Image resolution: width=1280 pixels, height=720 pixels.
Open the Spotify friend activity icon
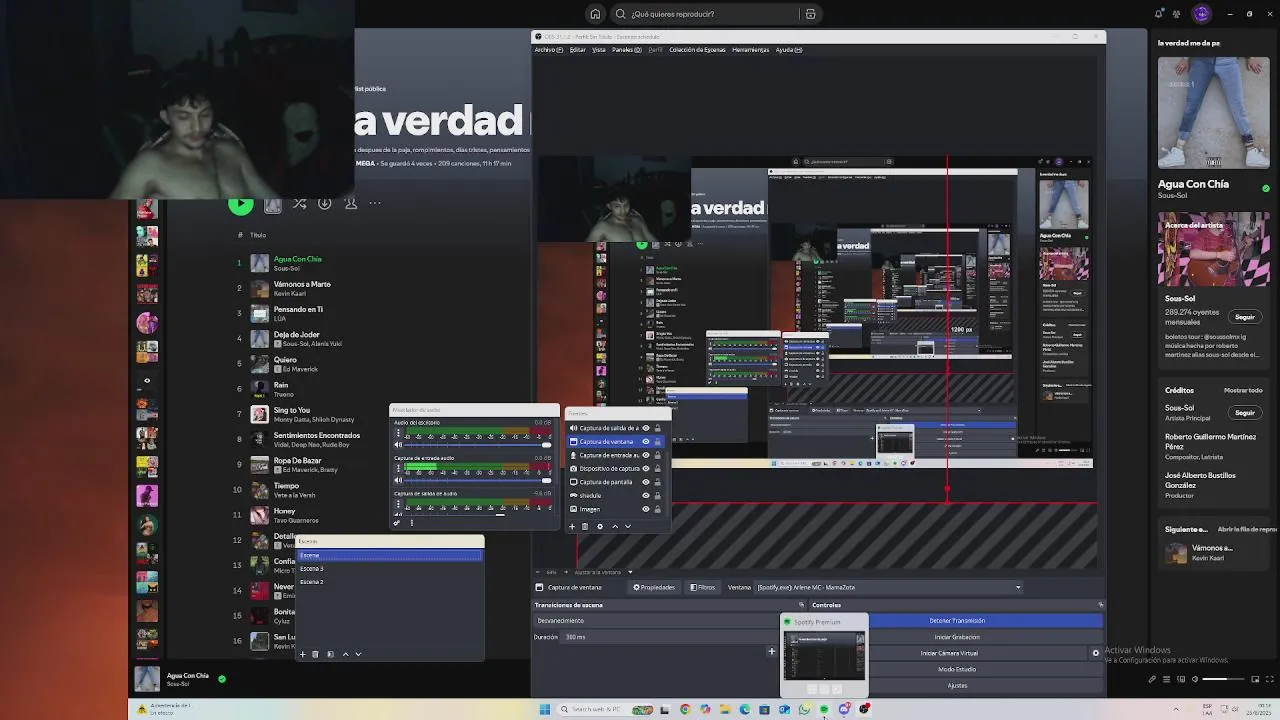[1178, 14]
